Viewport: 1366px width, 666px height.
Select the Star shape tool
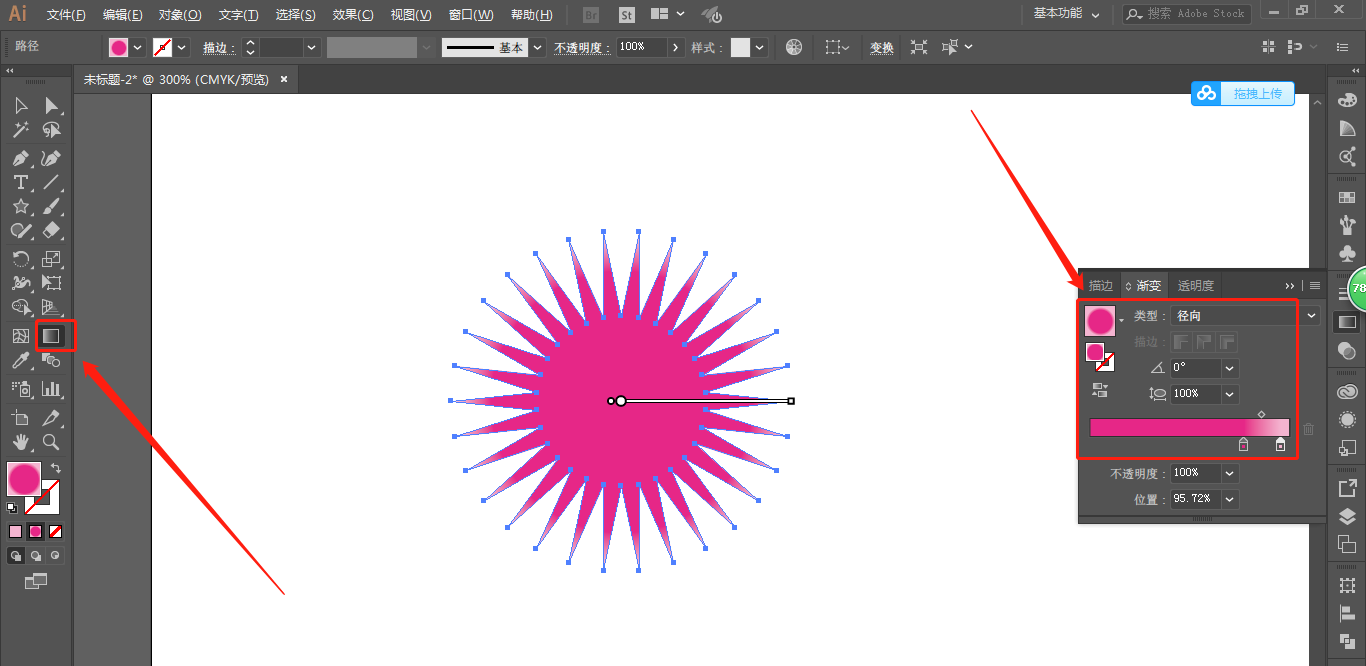pos(20,206)
